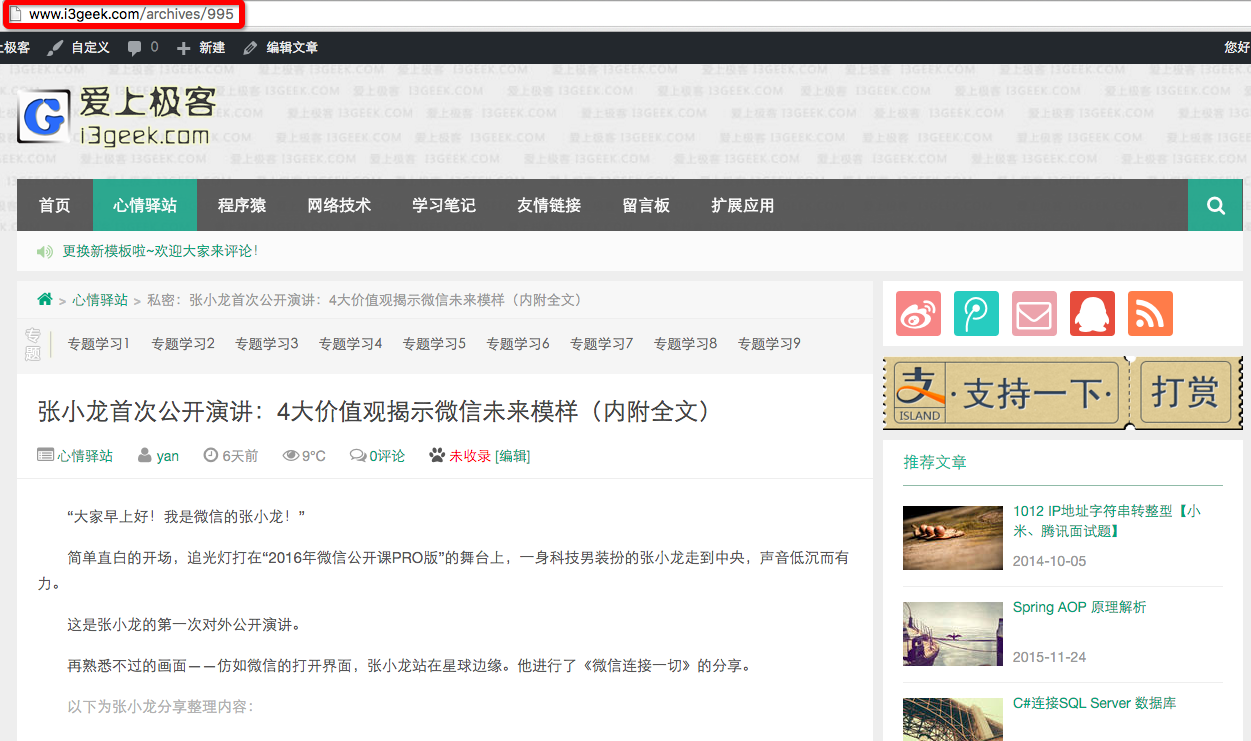Open the 友情链接 menu item

(x=549, y=205)
